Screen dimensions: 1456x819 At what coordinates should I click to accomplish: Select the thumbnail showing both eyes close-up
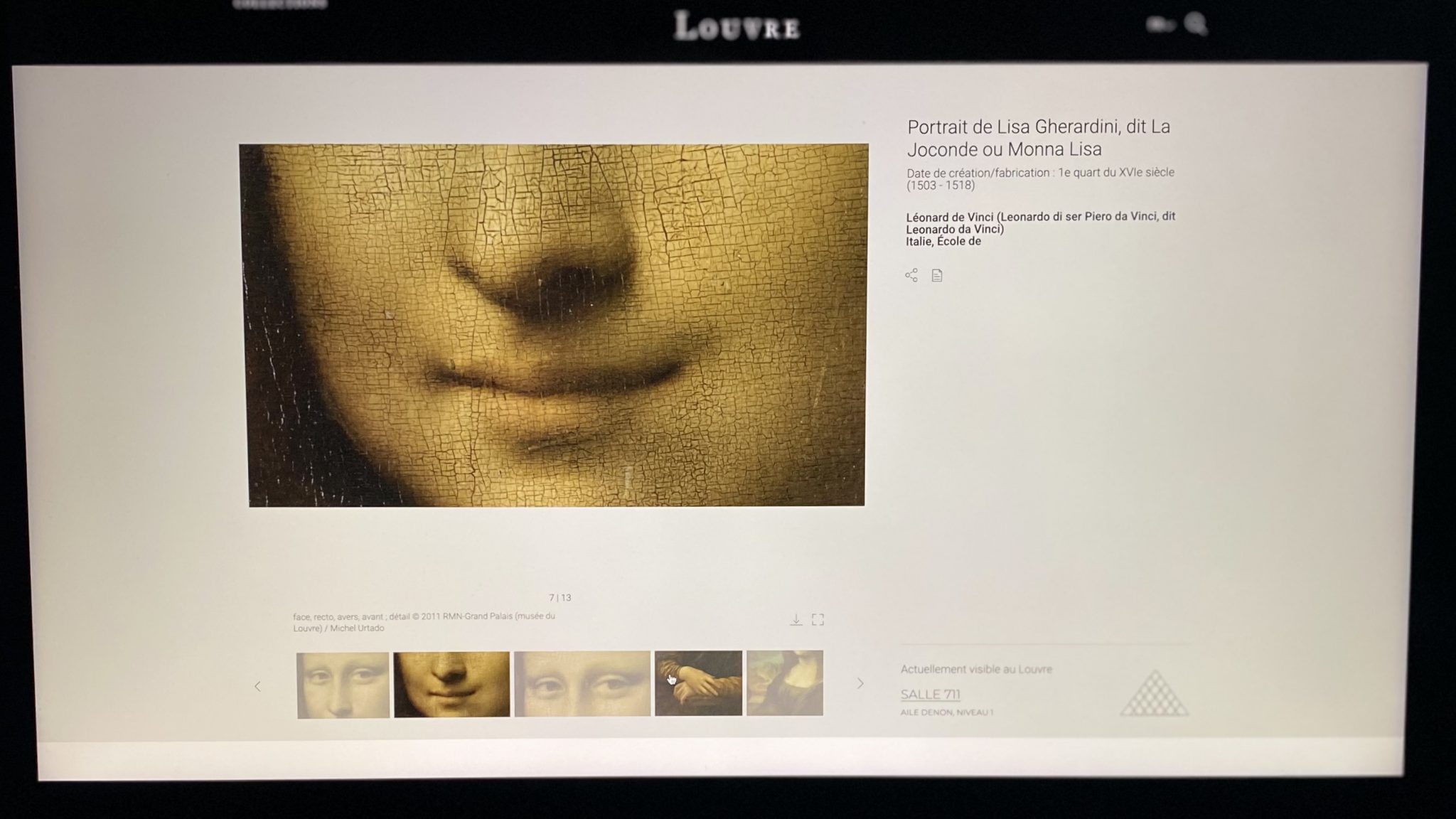(582, 683)
